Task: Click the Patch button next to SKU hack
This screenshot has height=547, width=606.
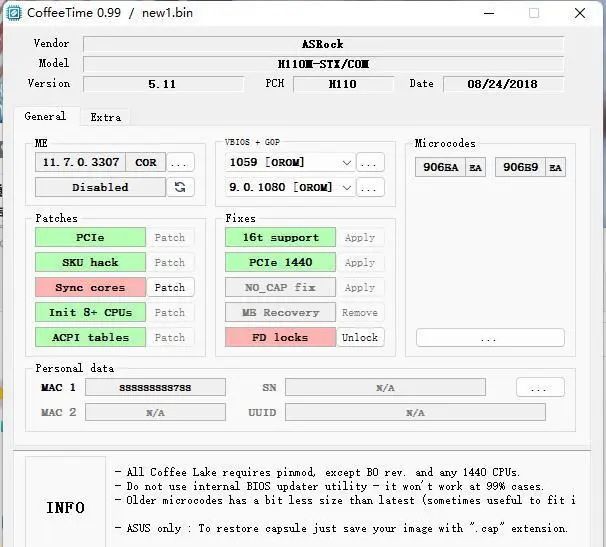Action: click(170, 262)
